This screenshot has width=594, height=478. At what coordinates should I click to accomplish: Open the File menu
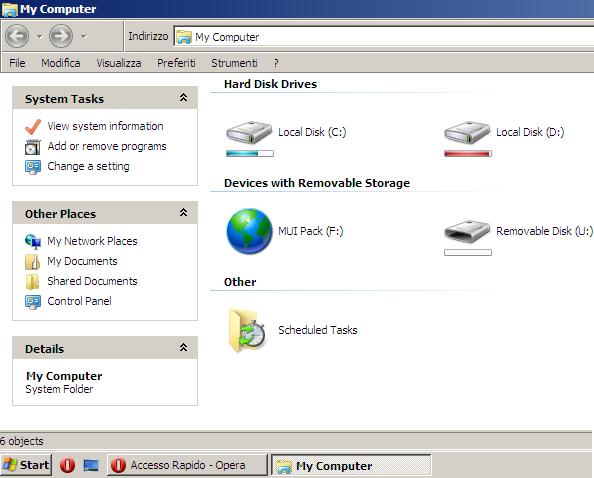click(x=17, y=63)
